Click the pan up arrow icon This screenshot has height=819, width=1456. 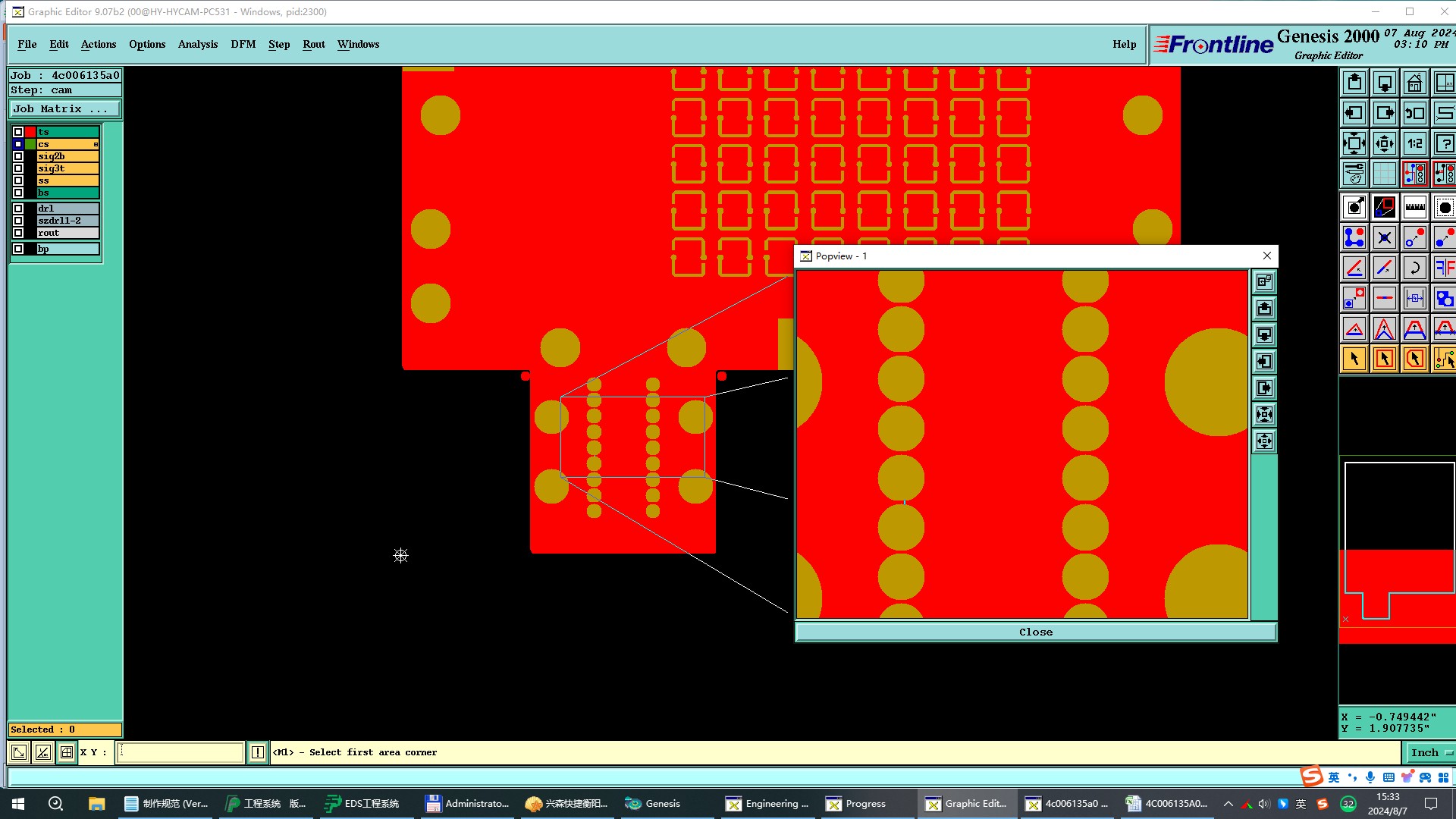click(x=1354, y=83)
